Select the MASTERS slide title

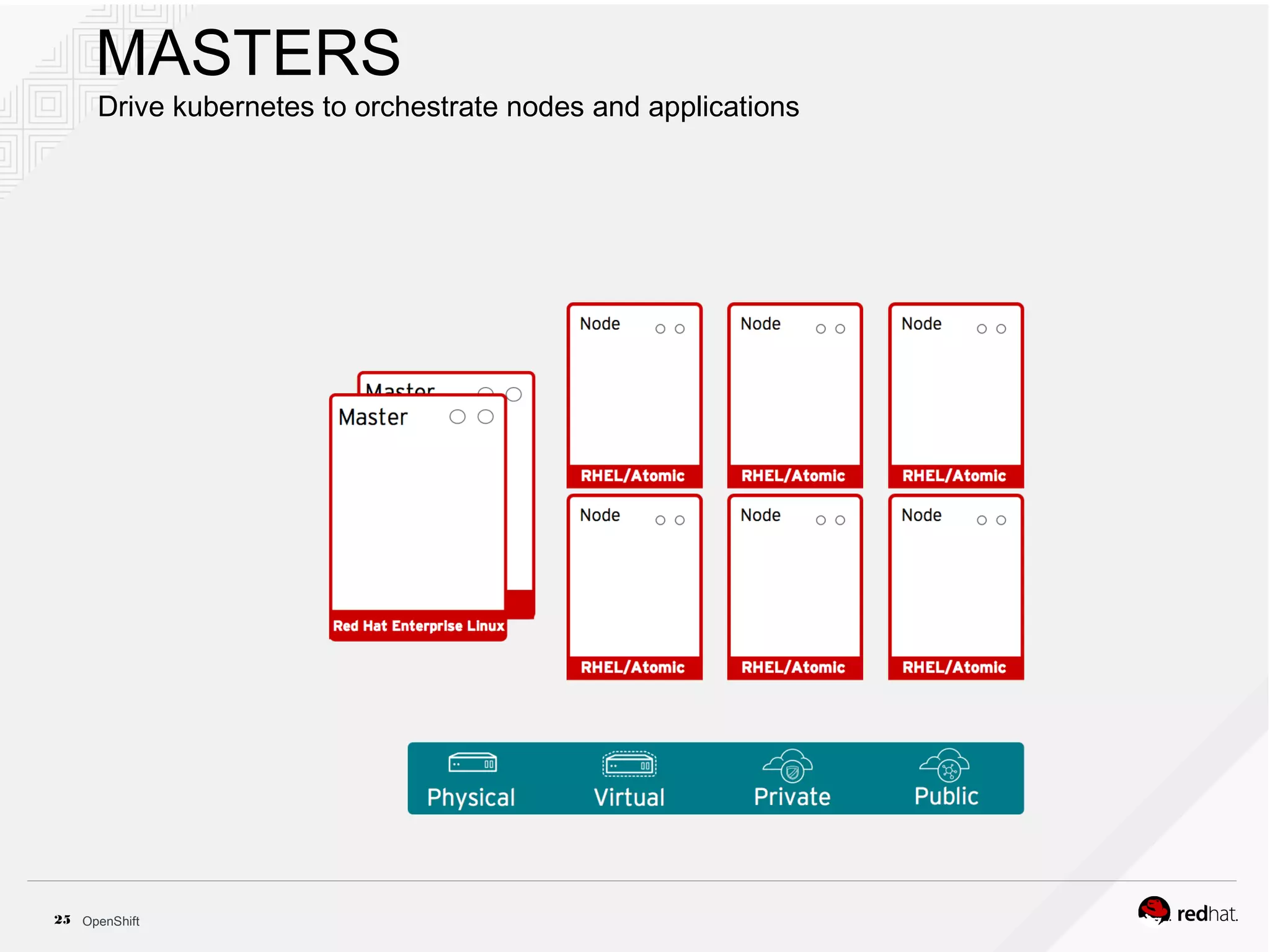(248, 53)
